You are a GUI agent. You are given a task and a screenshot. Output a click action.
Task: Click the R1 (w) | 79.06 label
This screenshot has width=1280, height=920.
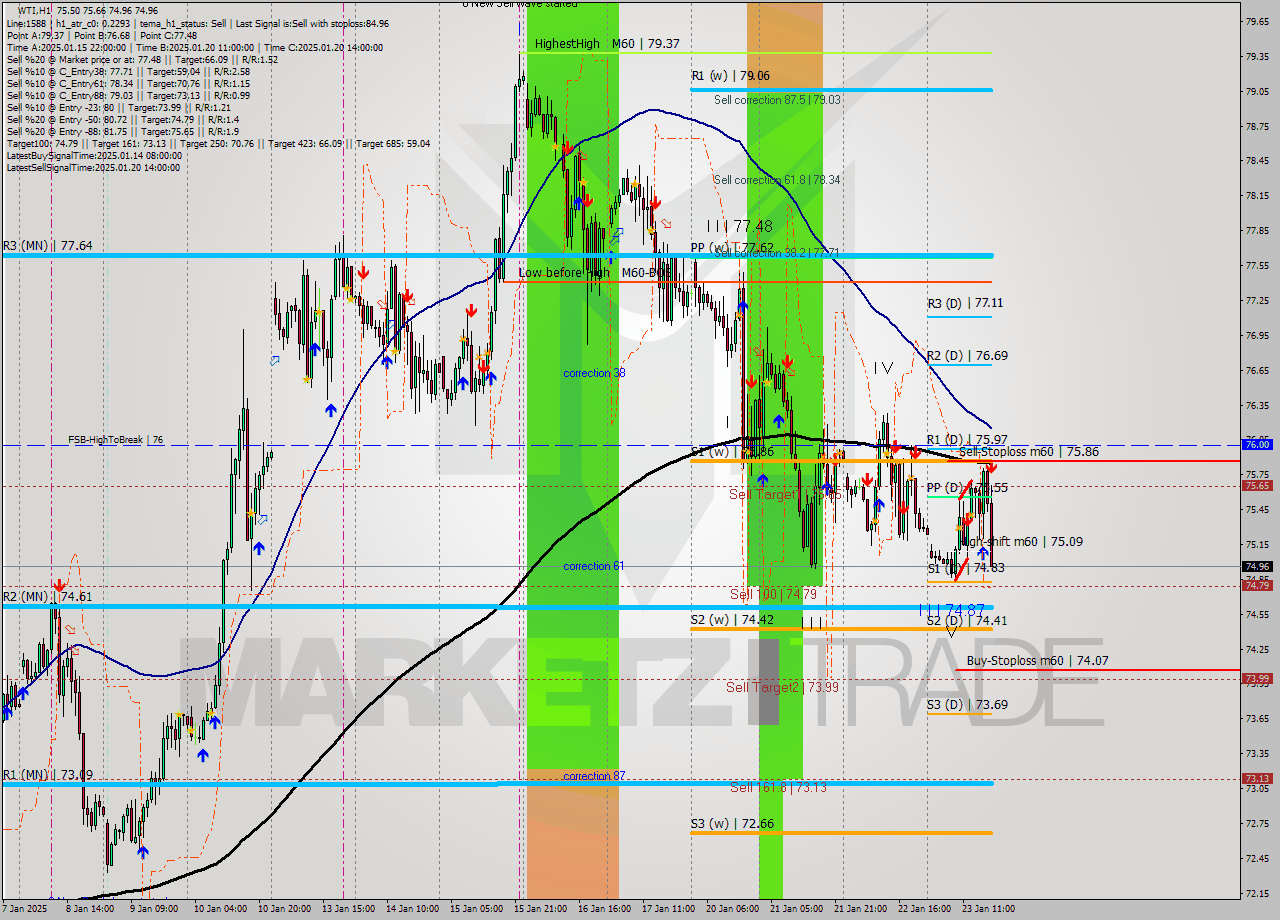730,76
